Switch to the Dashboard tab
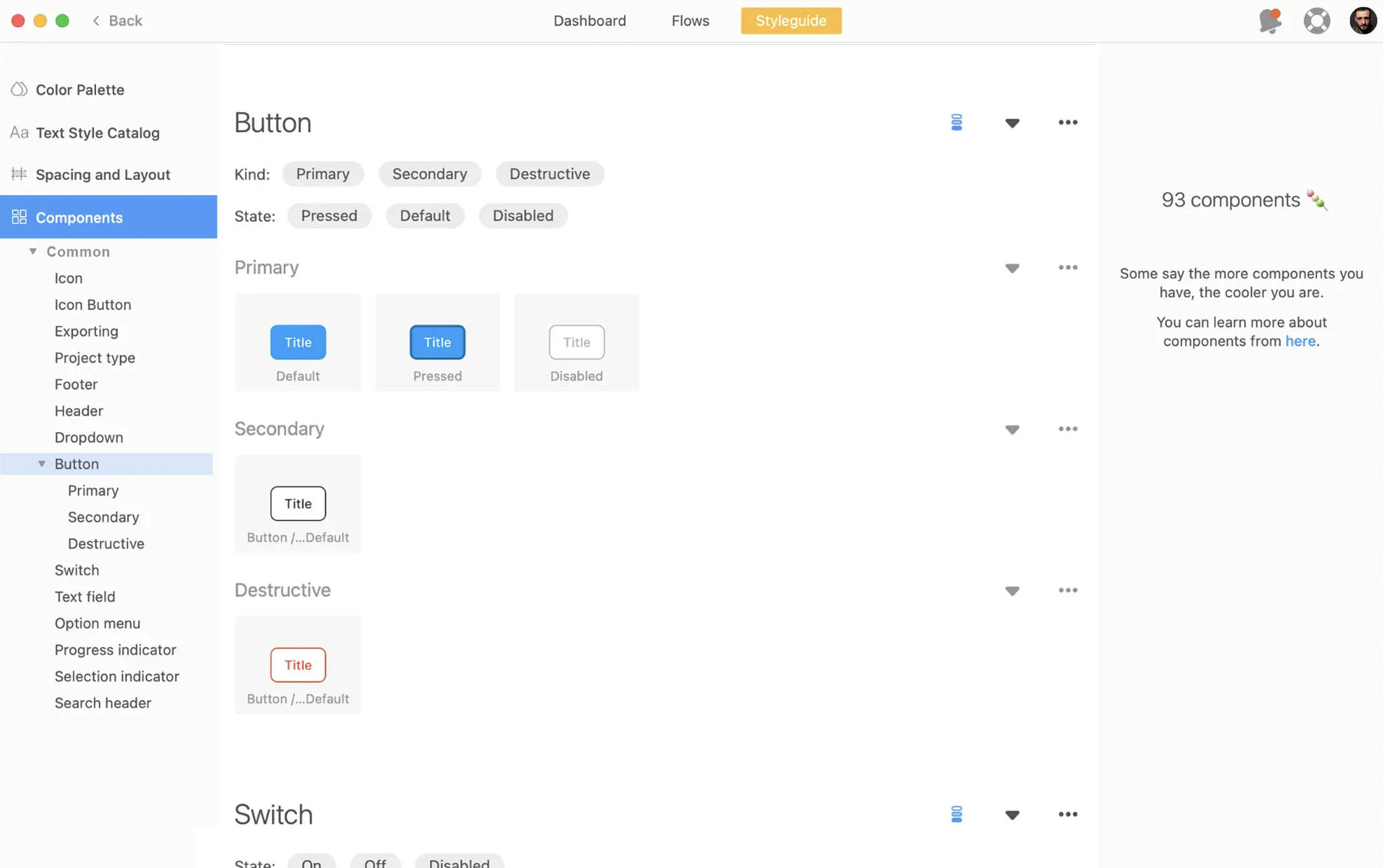This screenshot has height=868, width=1383. [x=590, y=20]
